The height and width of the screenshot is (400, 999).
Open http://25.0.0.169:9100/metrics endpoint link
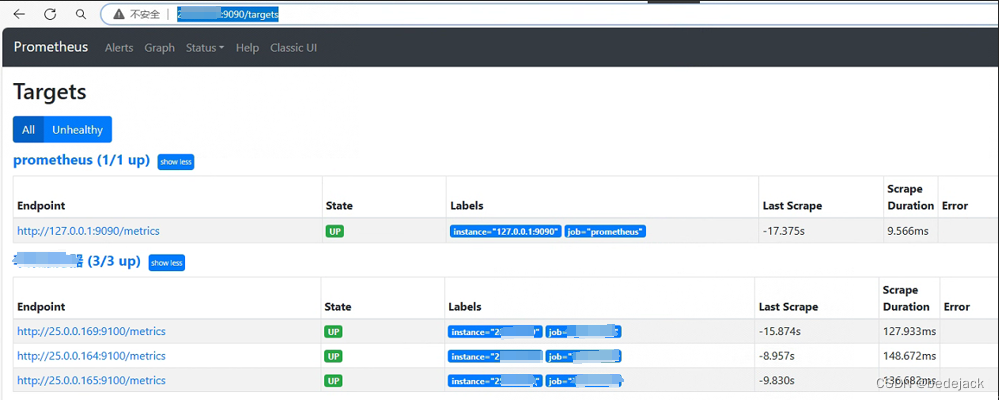tap(91, 331)
